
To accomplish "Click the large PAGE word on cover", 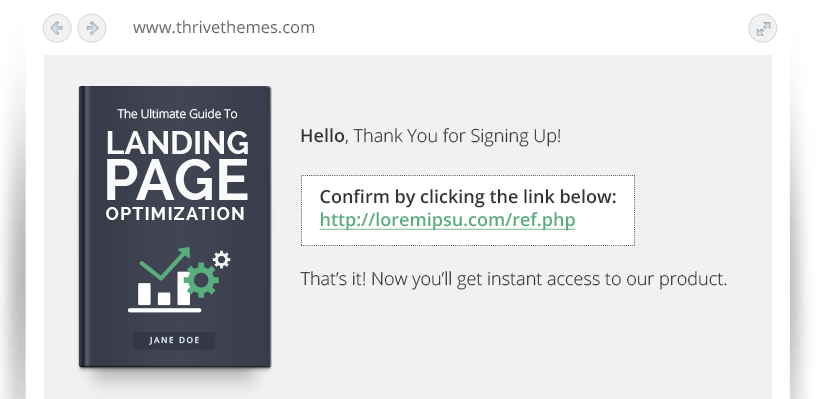I will tap(177, 180).
